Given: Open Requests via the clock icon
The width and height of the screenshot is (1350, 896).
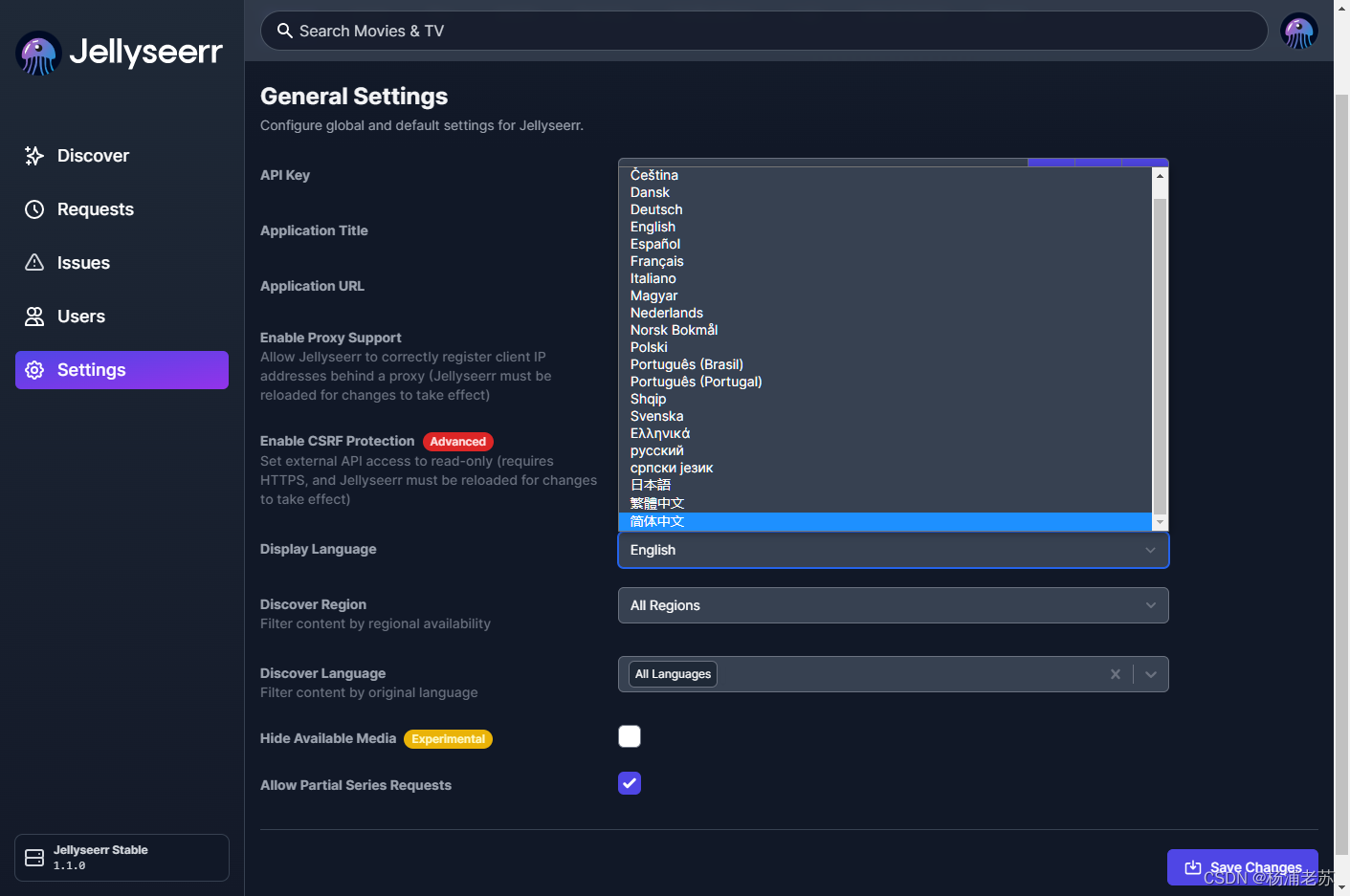Looking at the screenshot, I should point(34,209).
